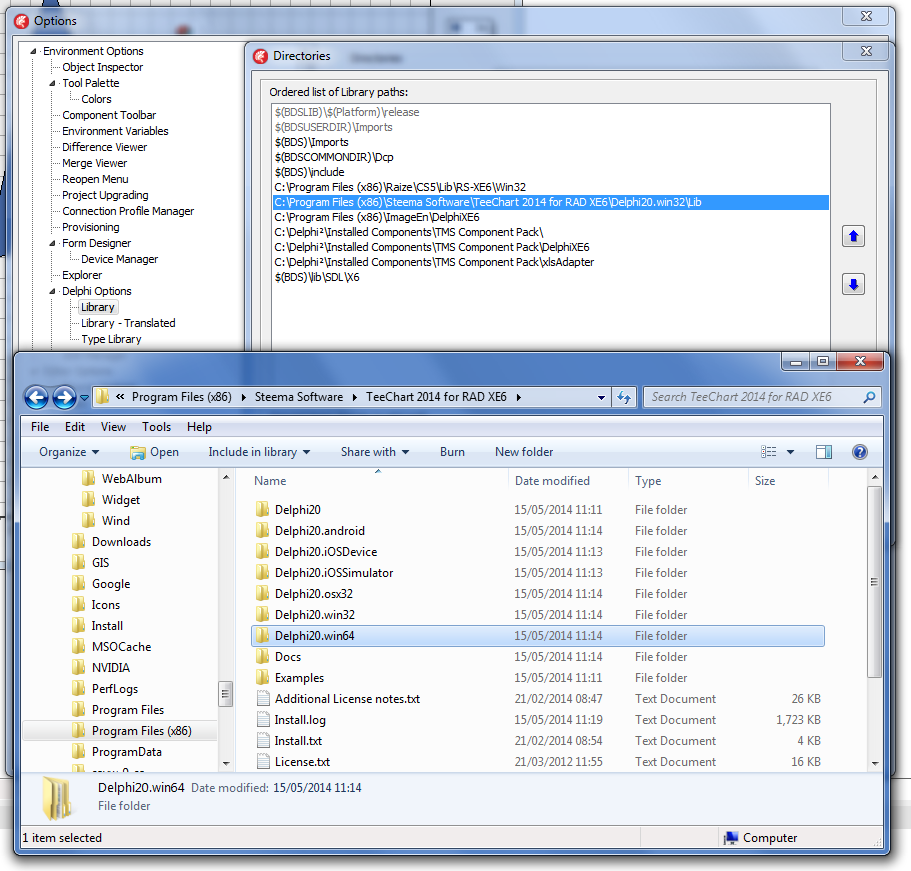
Task: Select Library - Translated in Options tree
Action: pyautogui.click(x=128, y=323)
